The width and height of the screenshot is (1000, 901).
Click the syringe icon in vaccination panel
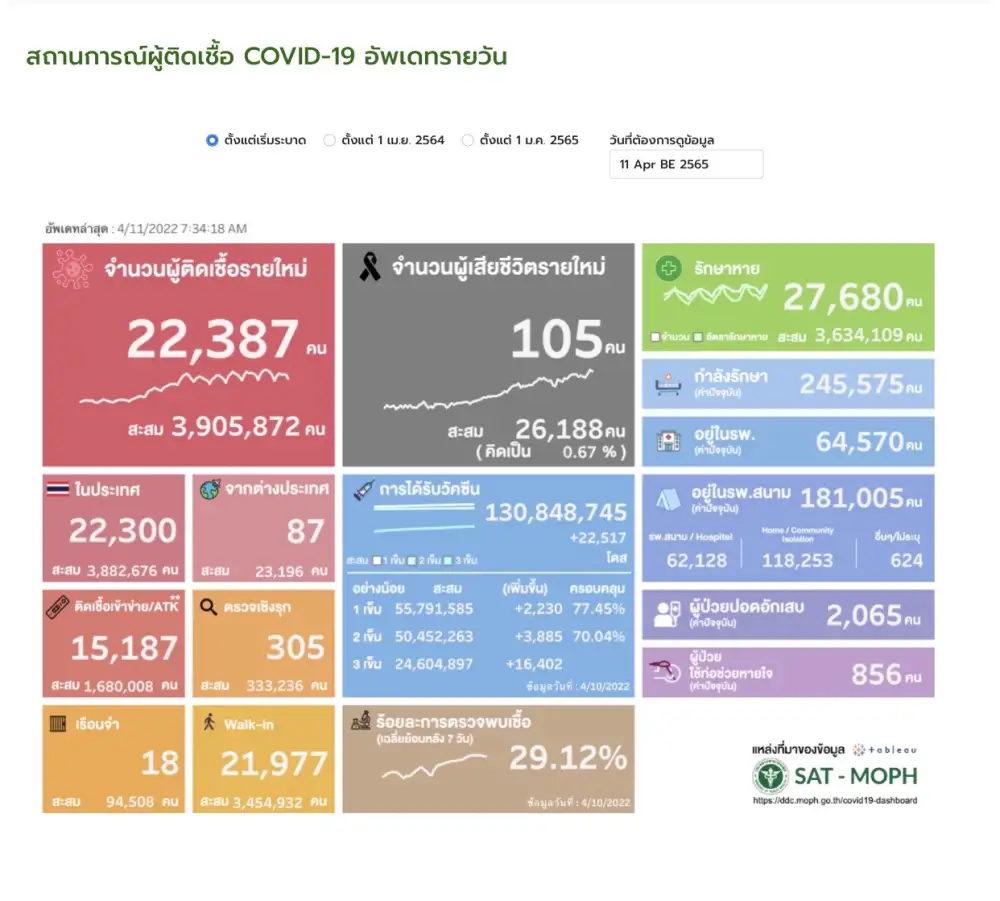(x=362, y=491)
